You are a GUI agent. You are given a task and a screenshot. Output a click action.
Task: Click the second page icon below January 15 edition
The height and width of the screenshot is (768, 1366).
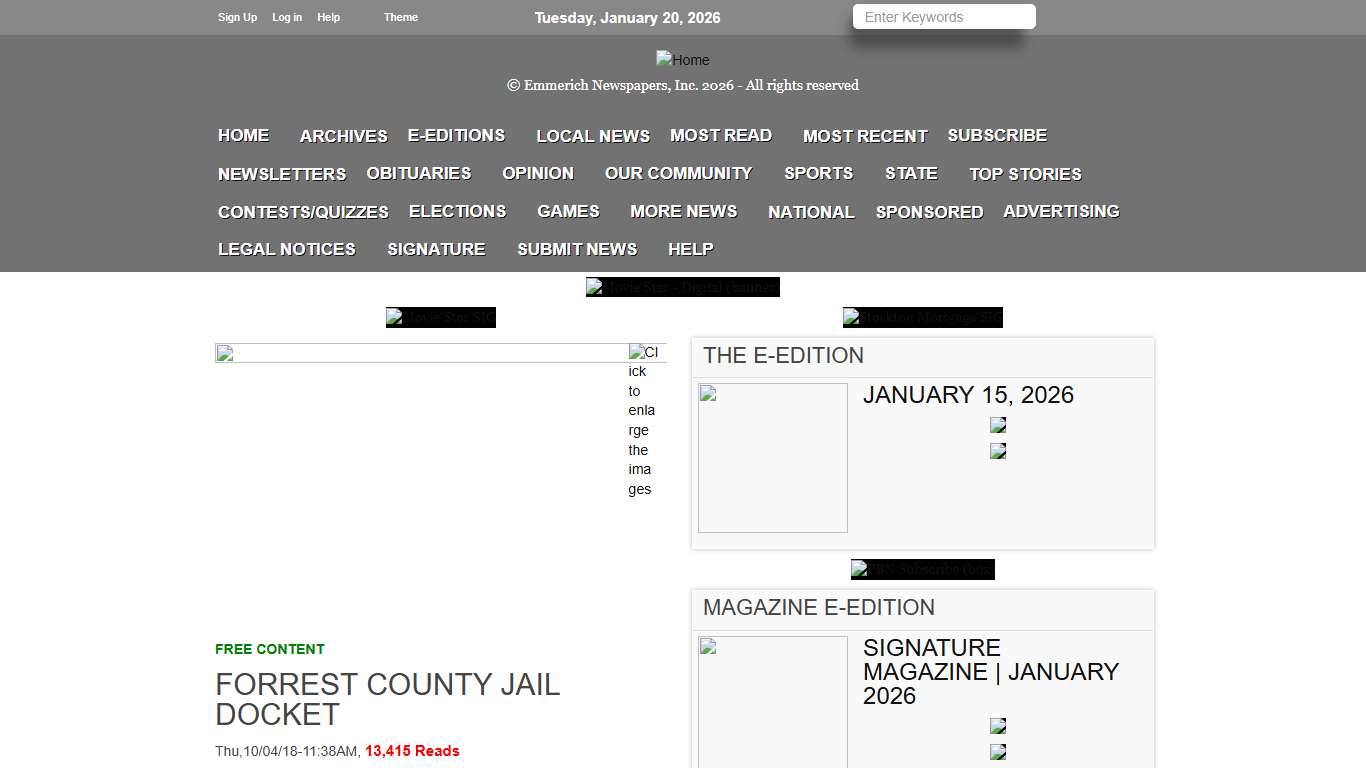[997, 450]
